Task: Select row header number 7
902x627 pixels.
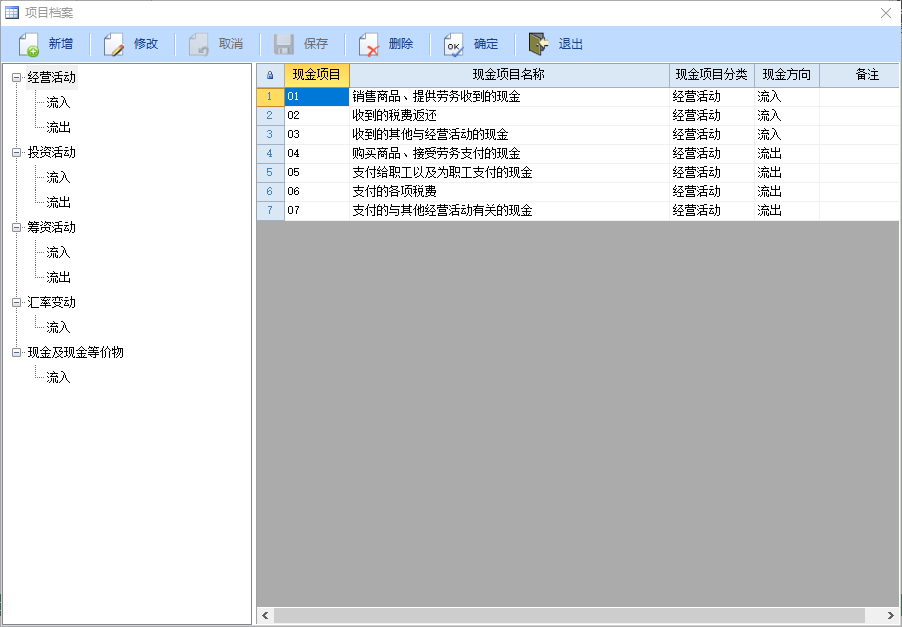Action: 270,211
